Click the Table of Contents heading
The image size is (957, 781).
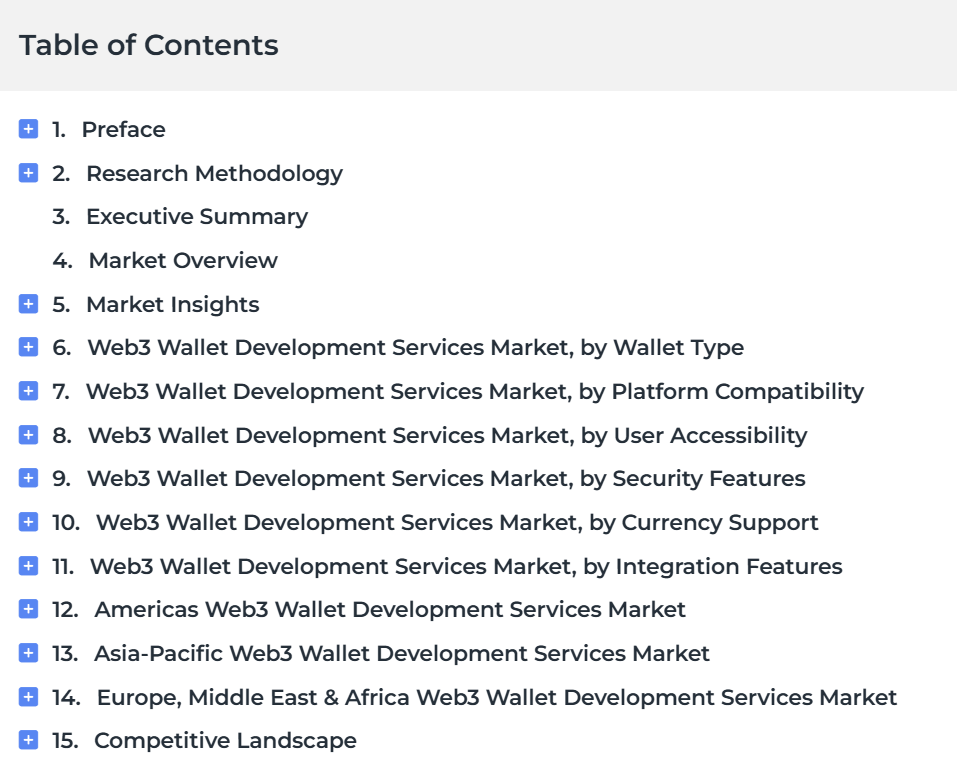[x=149, y=45]
